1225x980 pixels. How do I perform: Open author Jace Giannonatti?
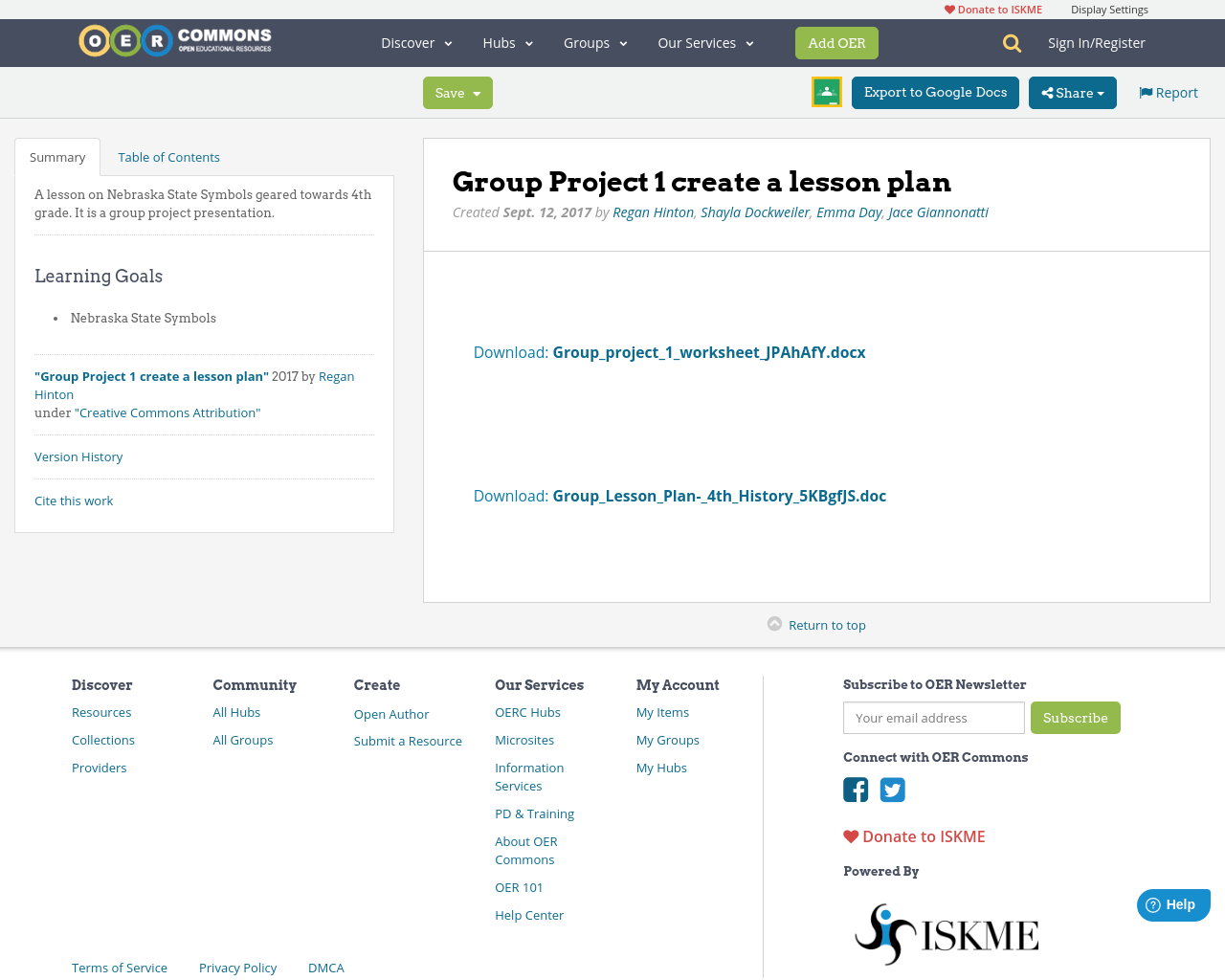pyautogui.click(x=938, y=212)
